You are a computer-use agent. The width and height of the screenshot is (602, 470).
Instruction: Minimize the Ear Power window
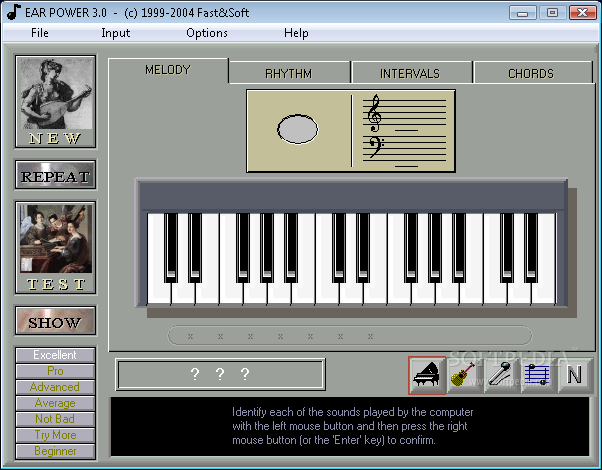click(522, 13)
